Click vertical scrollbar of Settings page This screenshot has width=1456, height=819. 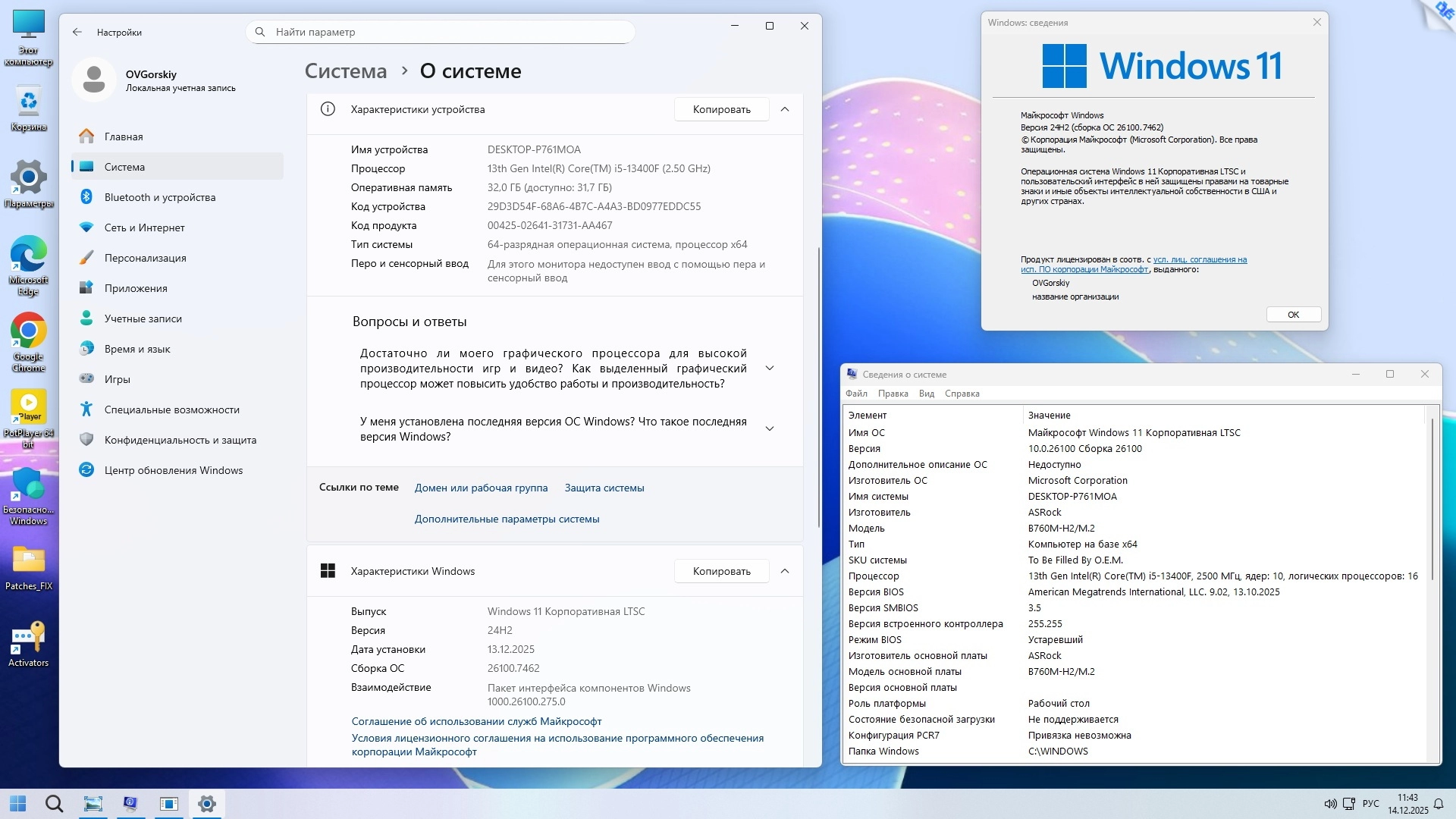[x=818, y=387]
